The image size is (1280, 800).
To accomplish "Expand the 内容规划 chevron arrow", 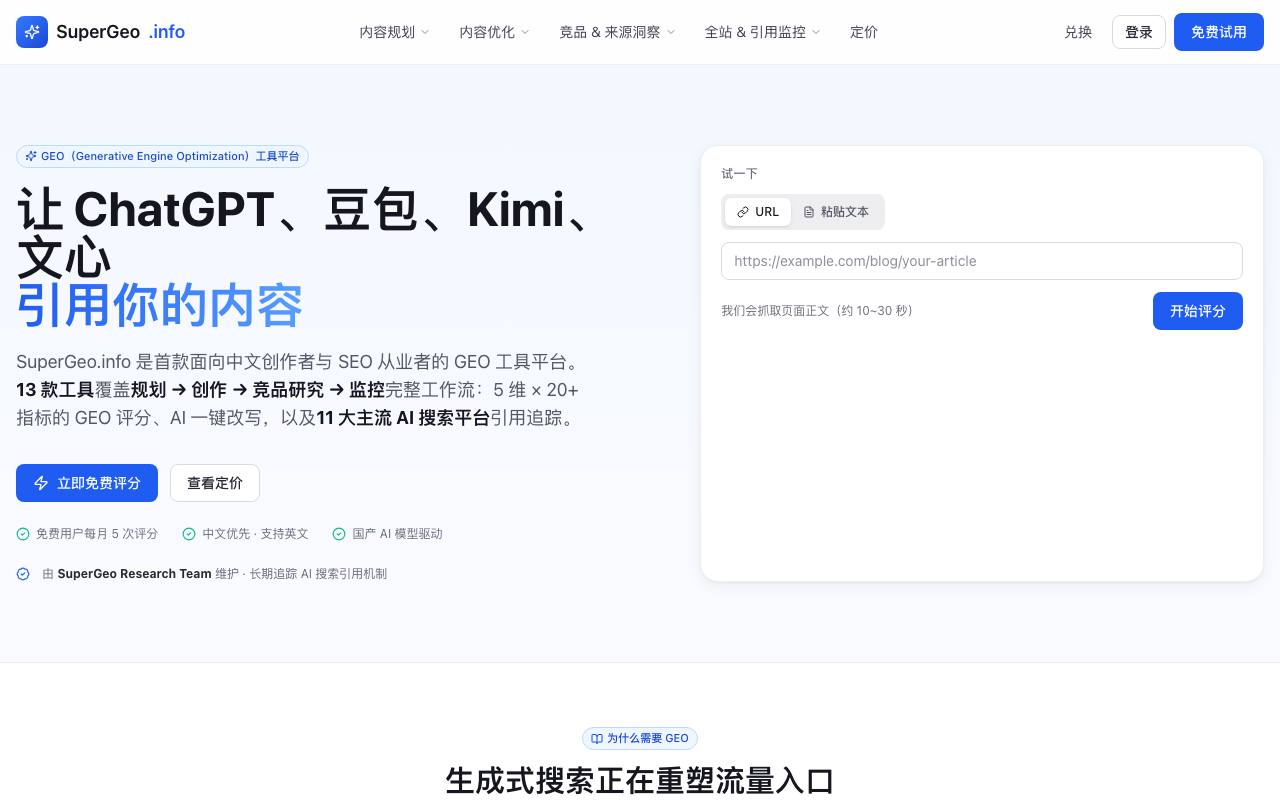I will tap(425, 32).
